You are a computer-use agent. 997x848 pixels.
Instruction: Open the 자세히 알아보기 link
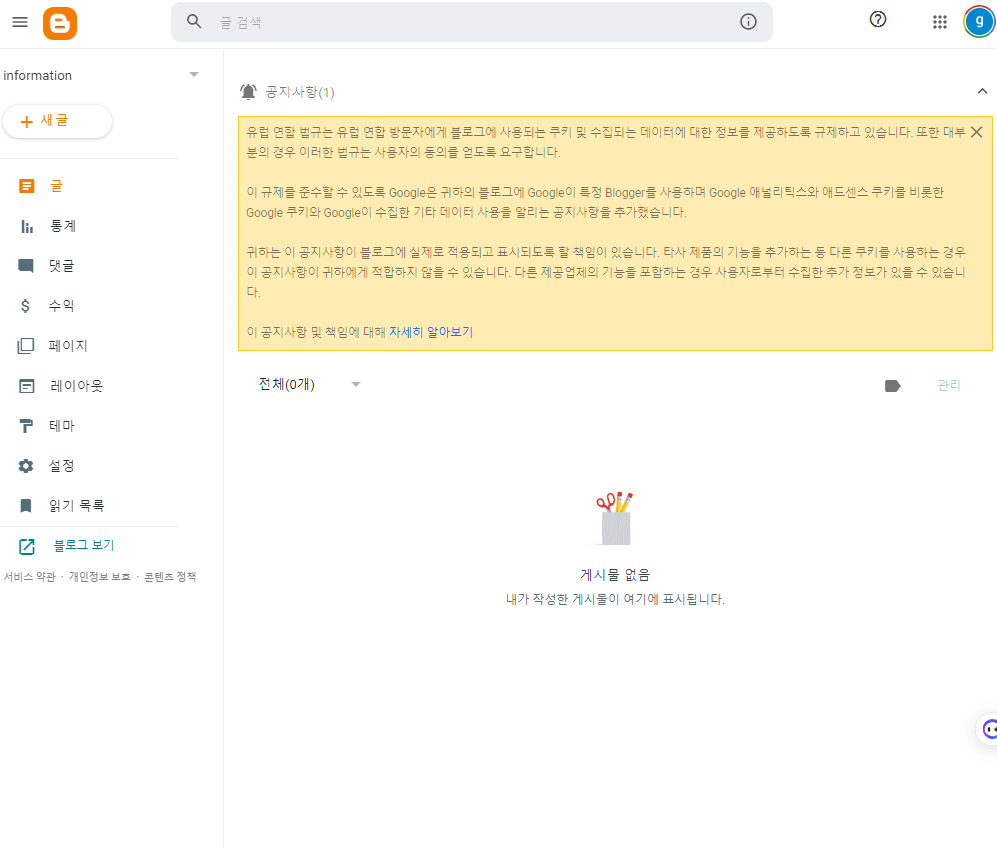[x=431, y=332]
